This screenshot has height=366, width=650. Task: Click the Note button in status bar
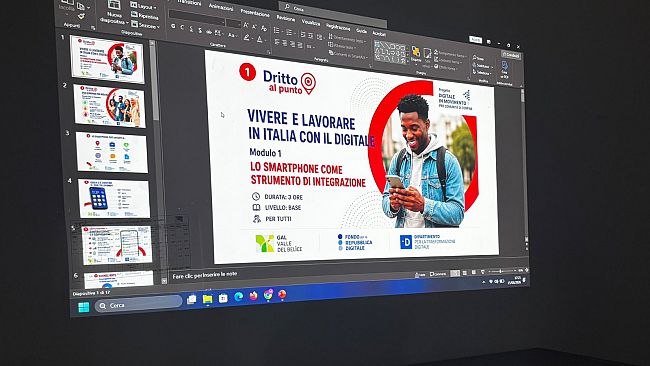420,274
